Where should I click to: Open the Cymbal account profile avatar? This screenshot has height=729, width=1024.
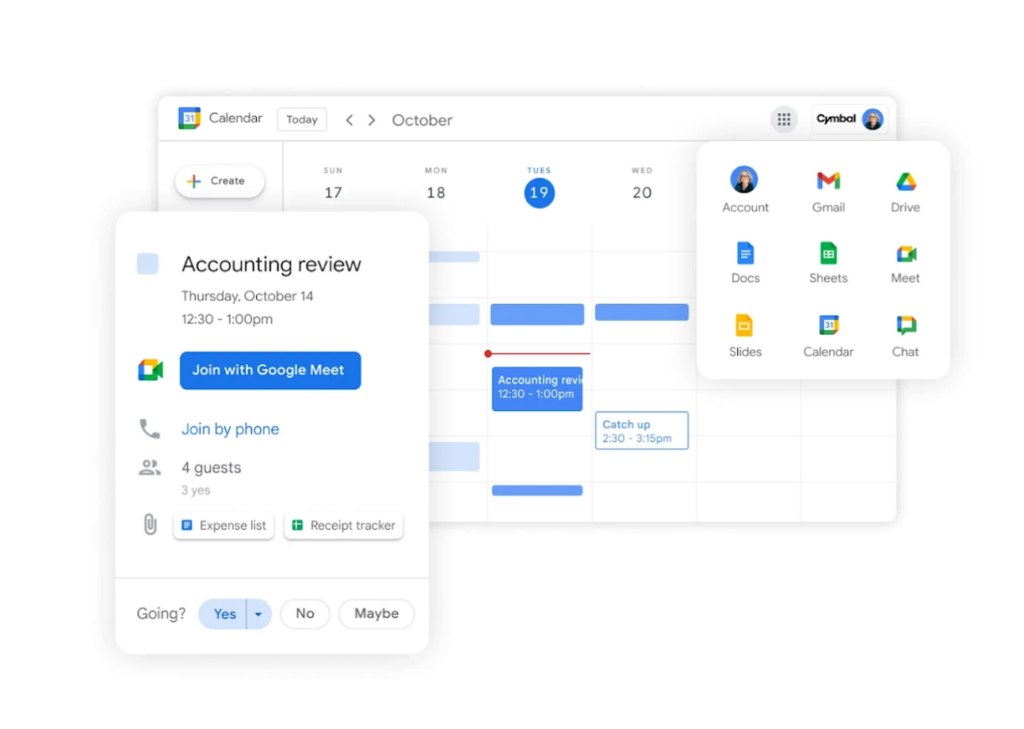click(x=874, y=119)
